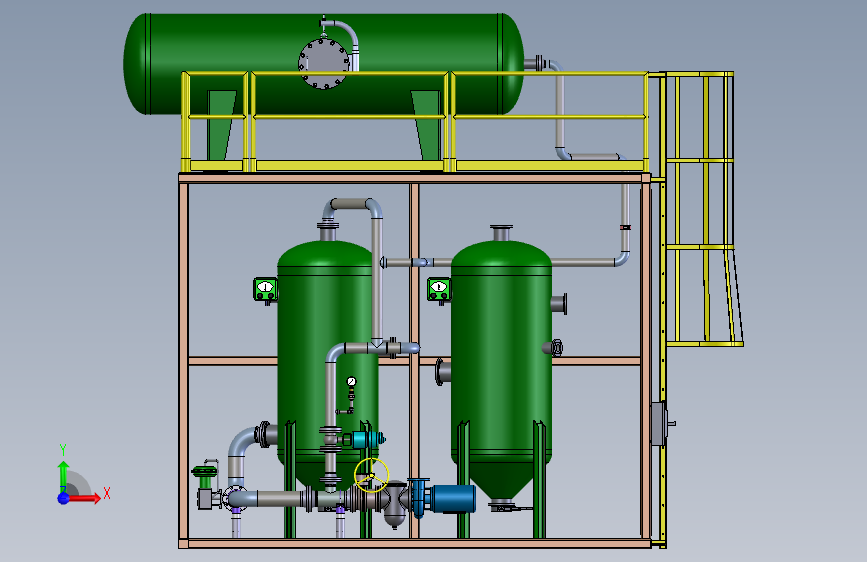Select the gray strainer below the handwheel
The height and width of the screenshot is (562, 867).
(x=394, y=504)
